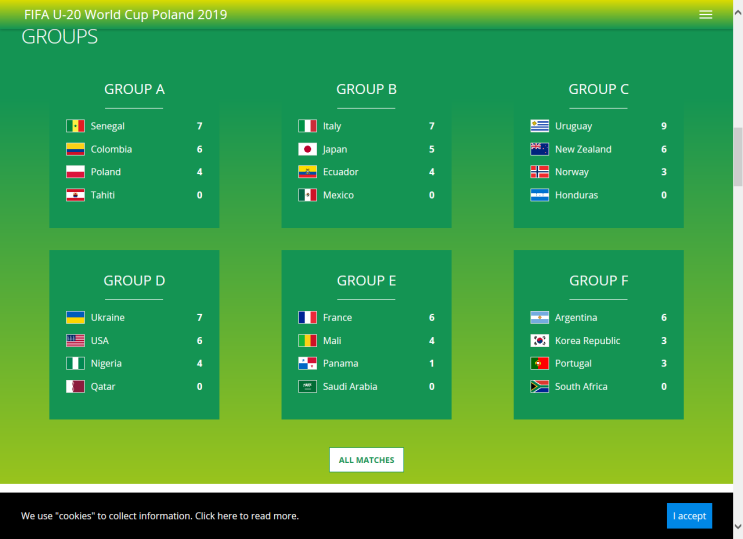Click the New Zealand team name
Screen dimensions: 743x539
583,149
